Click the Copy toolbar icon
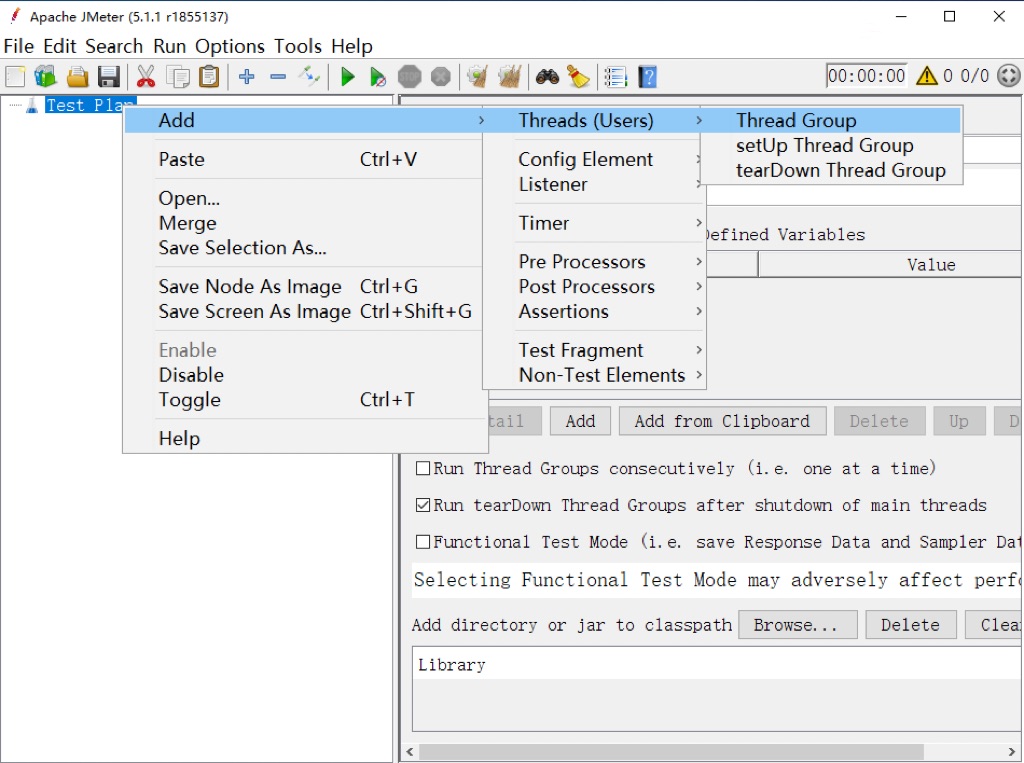The image size is (1024, 763). point(178,76)
